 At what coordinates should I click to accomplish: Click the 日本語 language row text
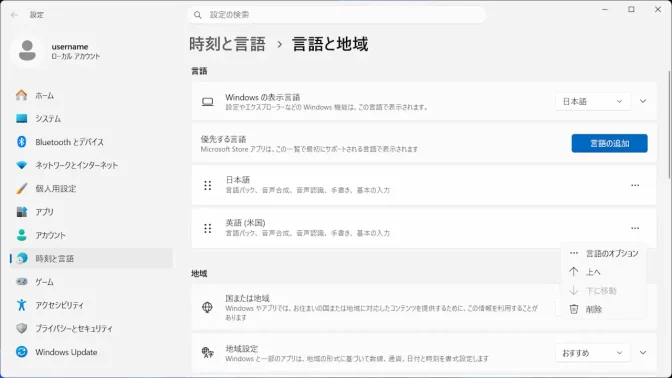[x=238, y=180]
